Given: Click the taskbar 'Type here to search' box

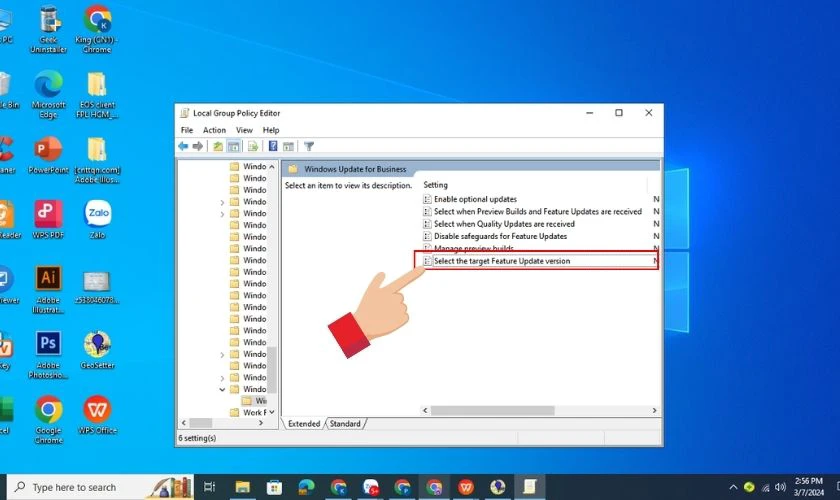Looking at the screenshot, I should coord(101,487).
